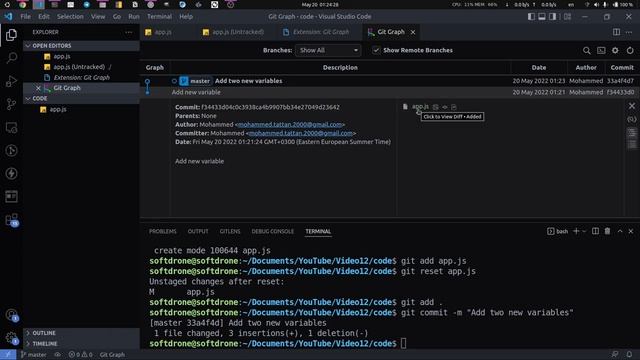Expand the Outline section
Image resolution: width=640 pixels, height=360 pixels.
[x=82, y=333]
